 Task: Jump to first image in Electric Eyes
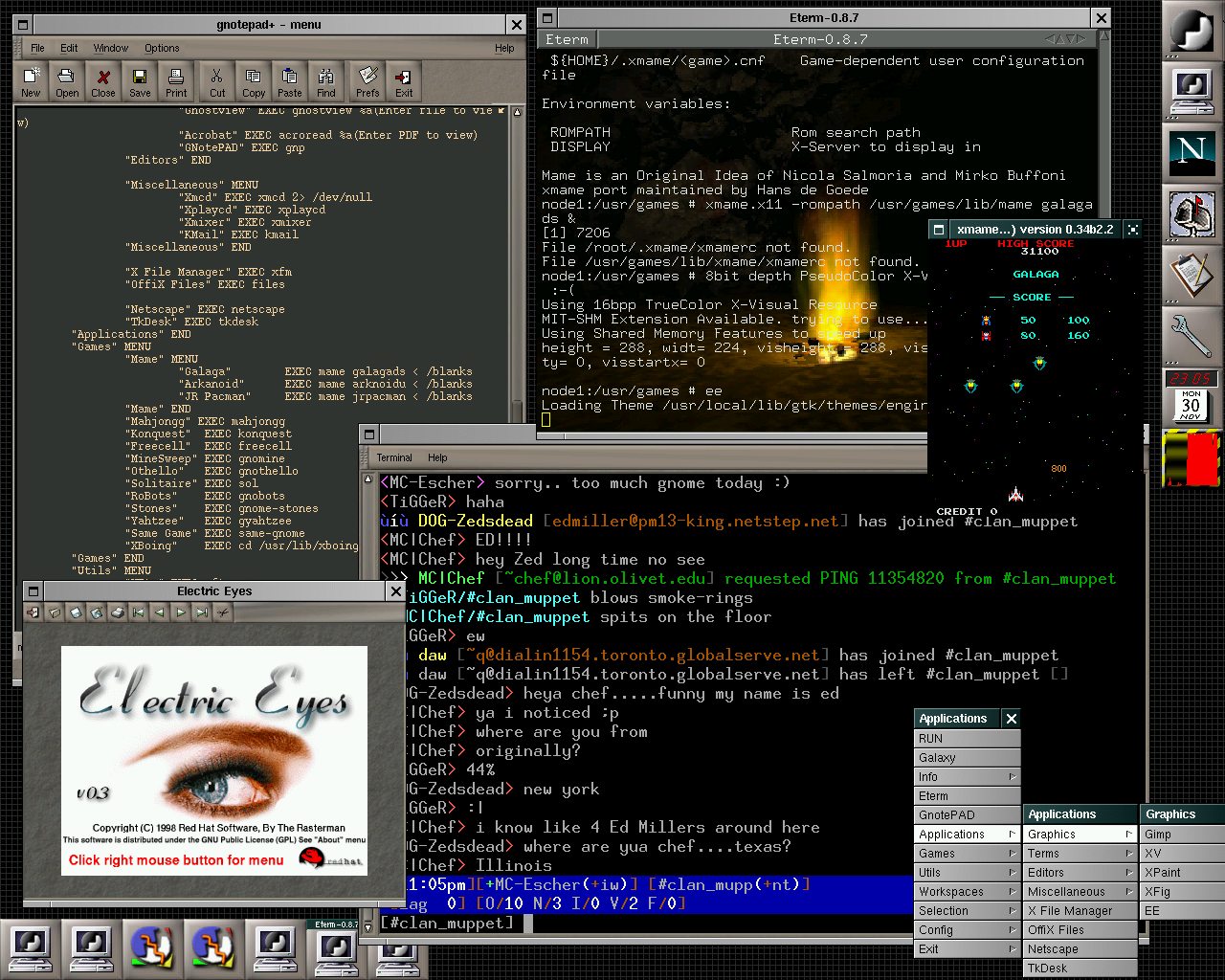[x=139, y=612]
